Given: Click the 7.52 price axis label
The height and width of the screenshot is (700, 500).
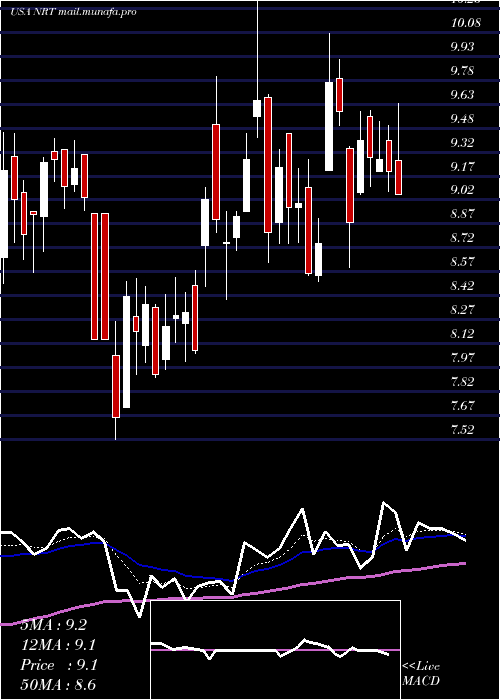Looking at the screenshot, I should 462,430.
